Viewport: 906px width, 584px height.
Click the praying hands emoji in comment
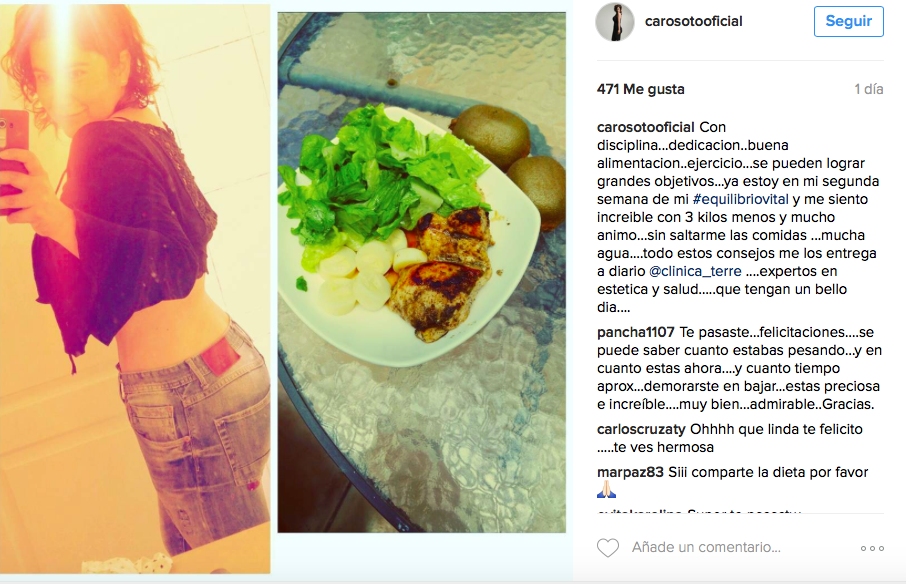point(606,490)
